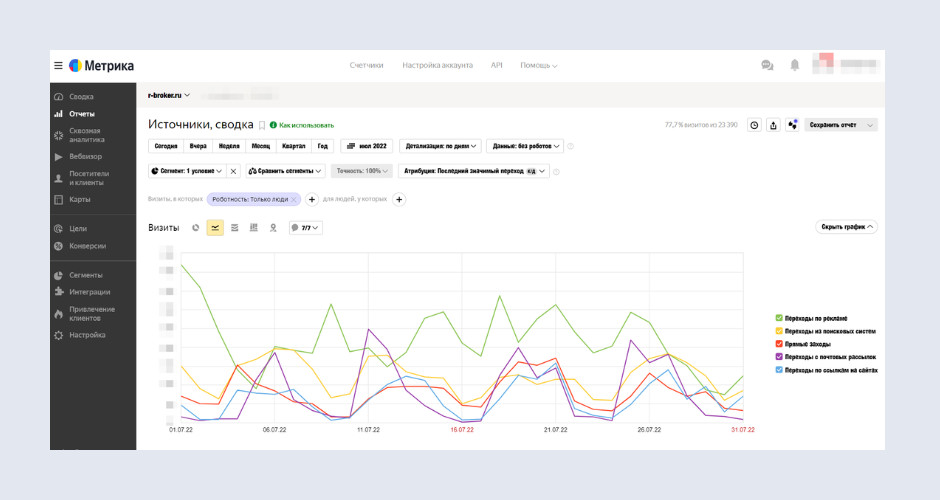940x500 pixels.
Task: Click the Как использовать link
Action: click(306, 125)
